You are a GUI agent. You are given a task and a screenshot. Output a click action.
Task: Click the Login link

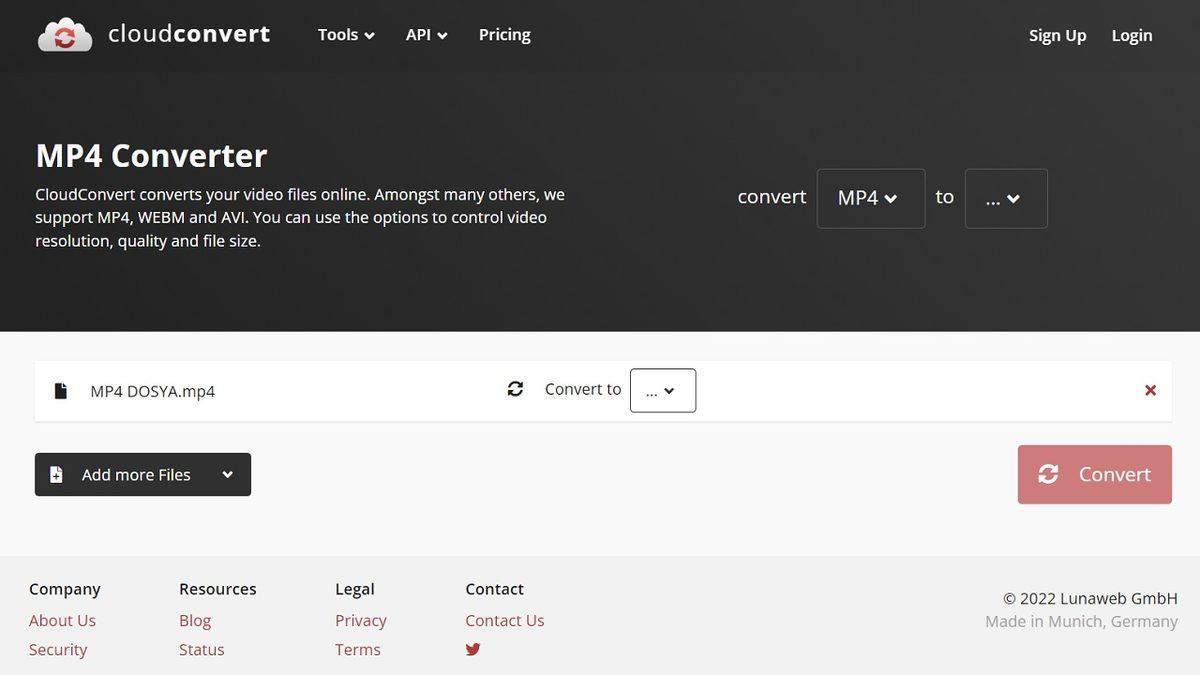1131,35
